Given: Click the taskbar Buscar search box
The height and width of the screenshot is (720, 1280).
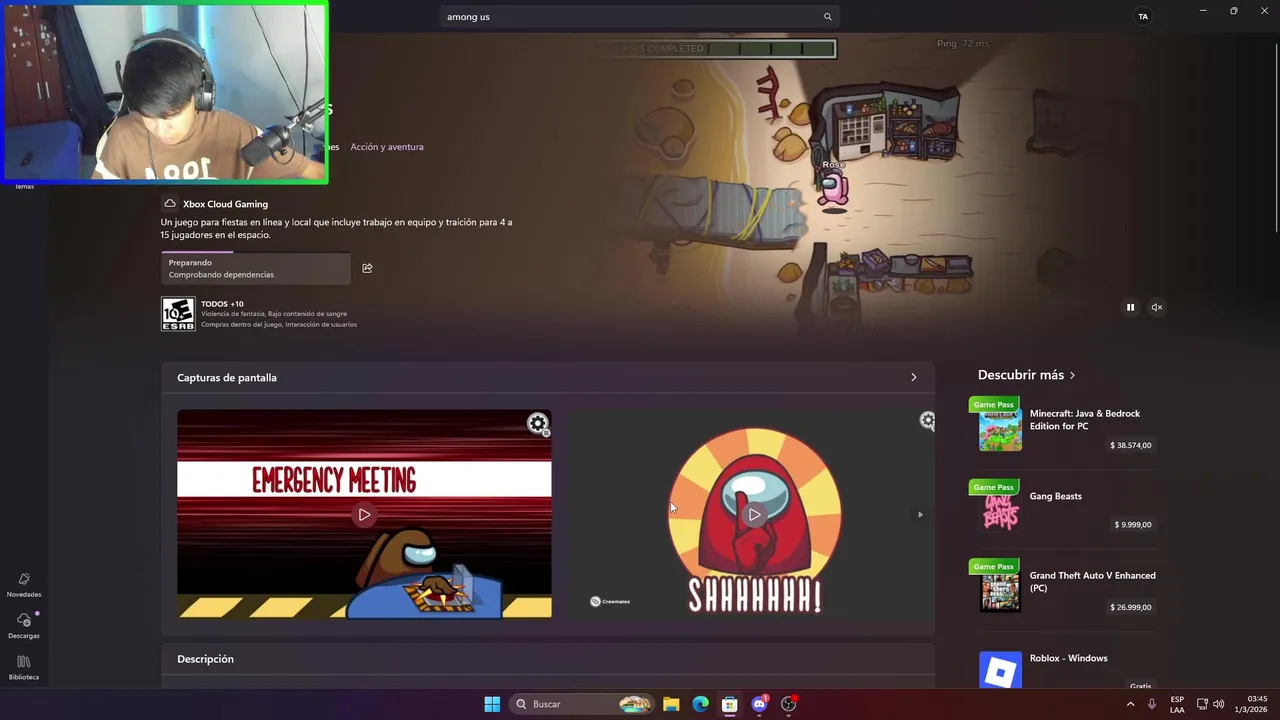Looking at the screenshot, I should pos(583,704).
